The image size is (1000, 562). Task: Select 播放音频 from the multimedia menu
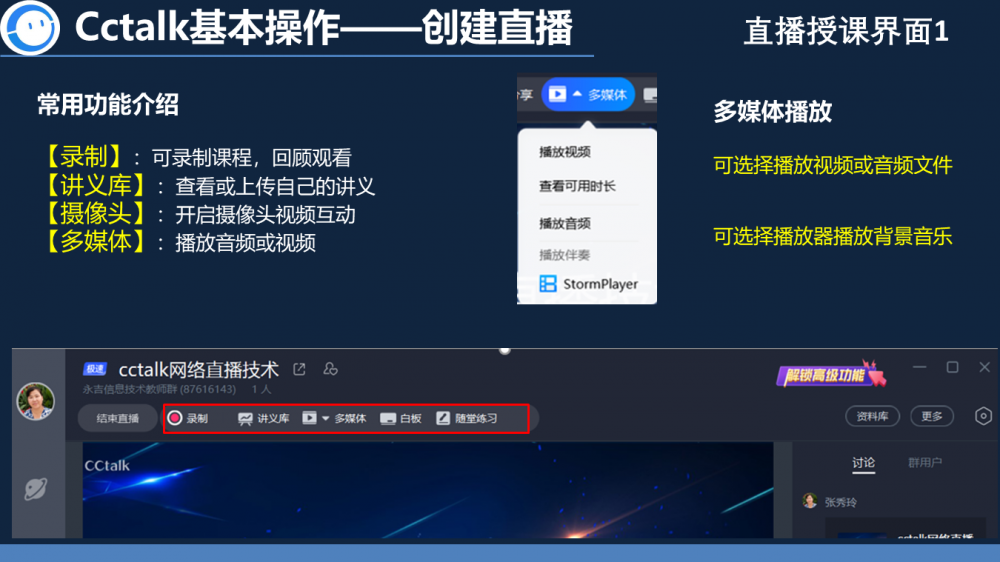click(565, 223)
